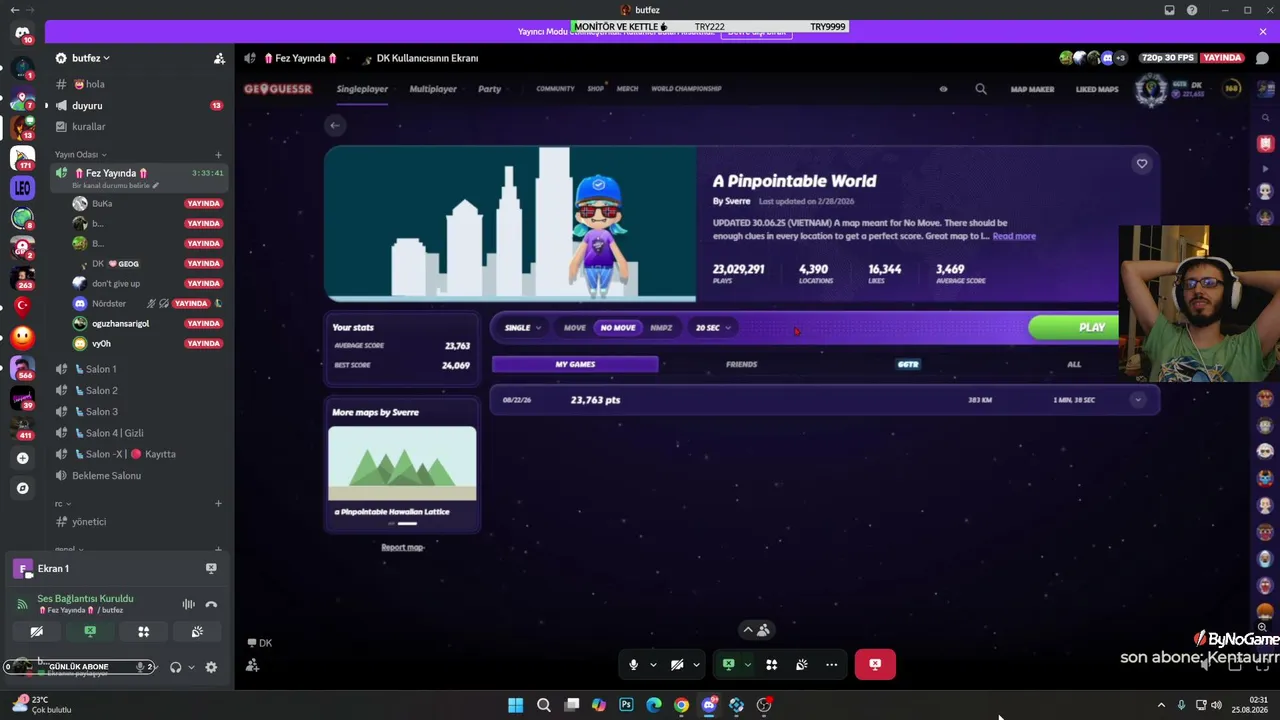This screenshot has width=1280, height=720.
Task: Click the red stop watching stream button
Action: tap(875, 665)
